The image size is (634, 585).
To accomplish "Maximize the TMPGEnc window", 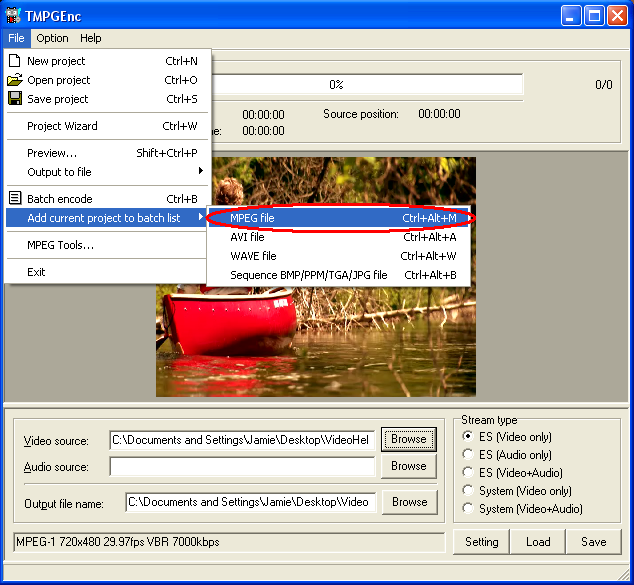I will point(594,16).
